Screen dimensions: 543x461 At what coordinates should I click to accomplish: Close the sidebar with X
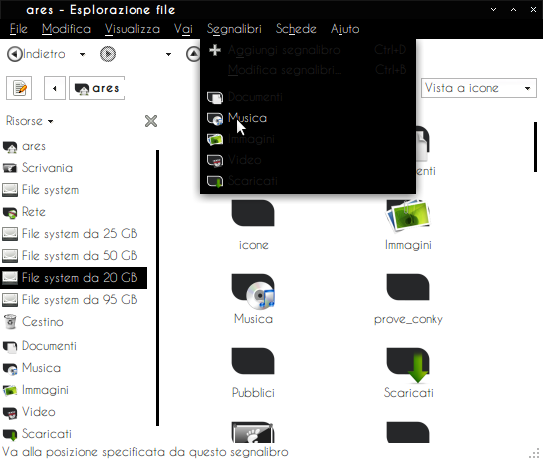point(151,121)
